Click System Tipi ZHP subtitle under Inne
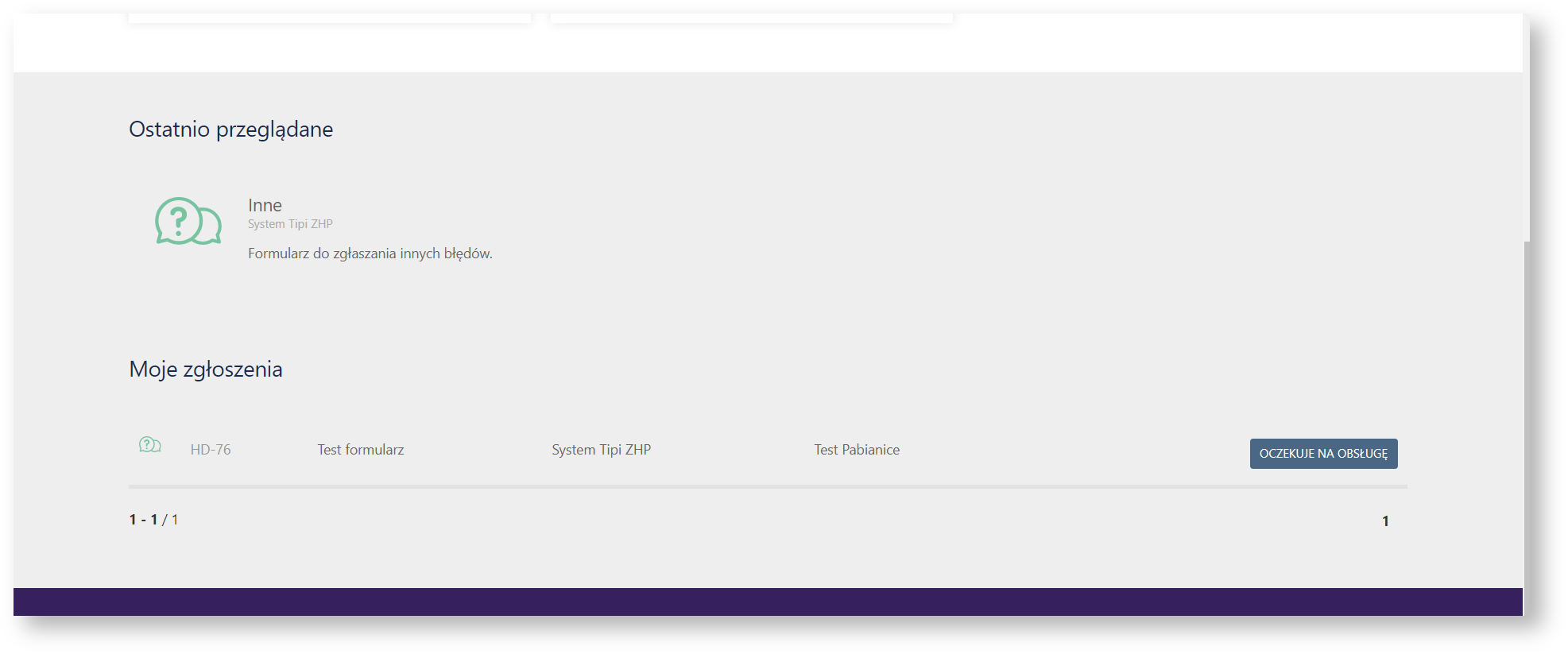 [x=290, y=224]
